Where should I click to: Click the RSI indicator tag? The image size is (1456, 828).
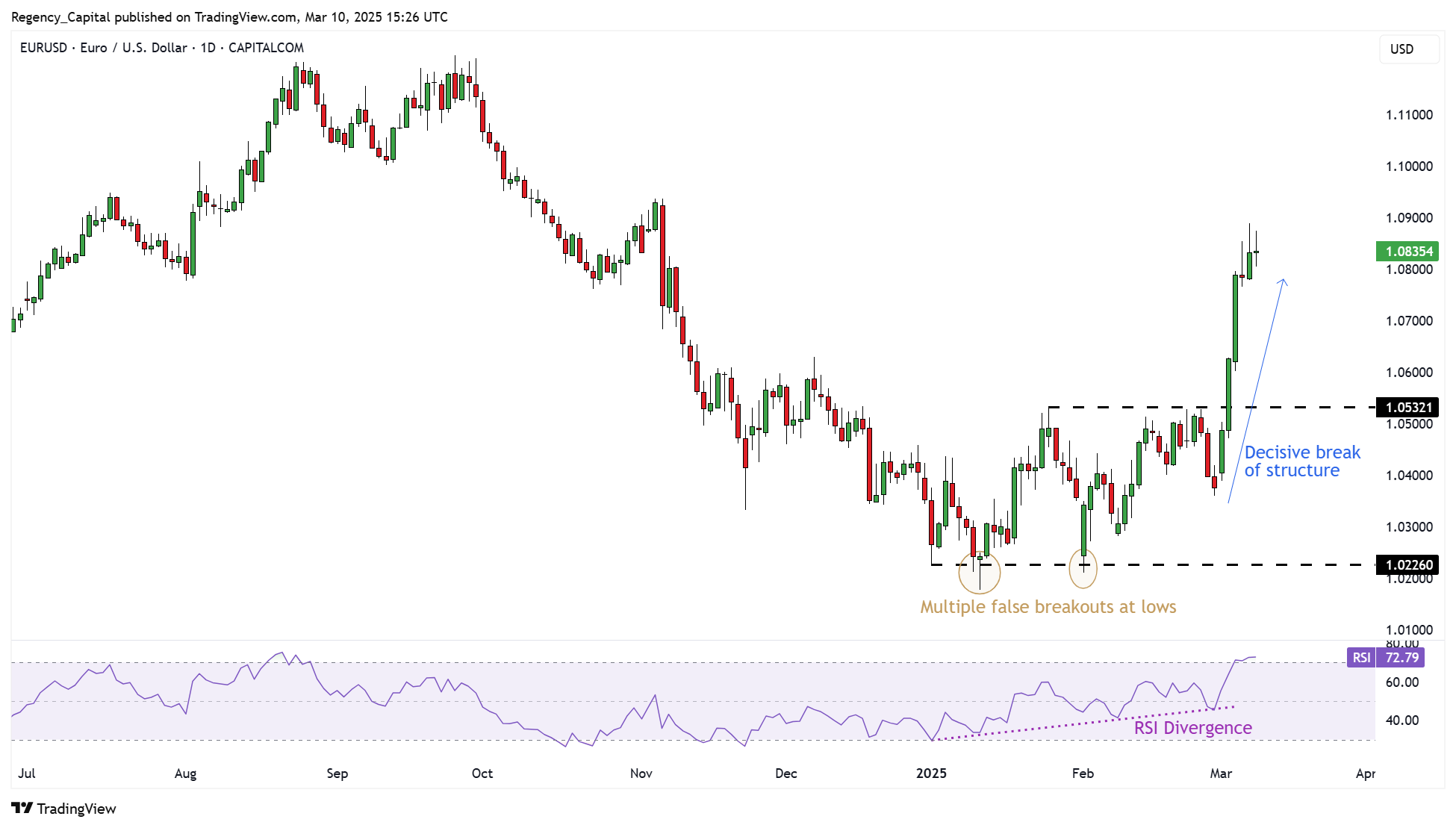click(1362, 658)
